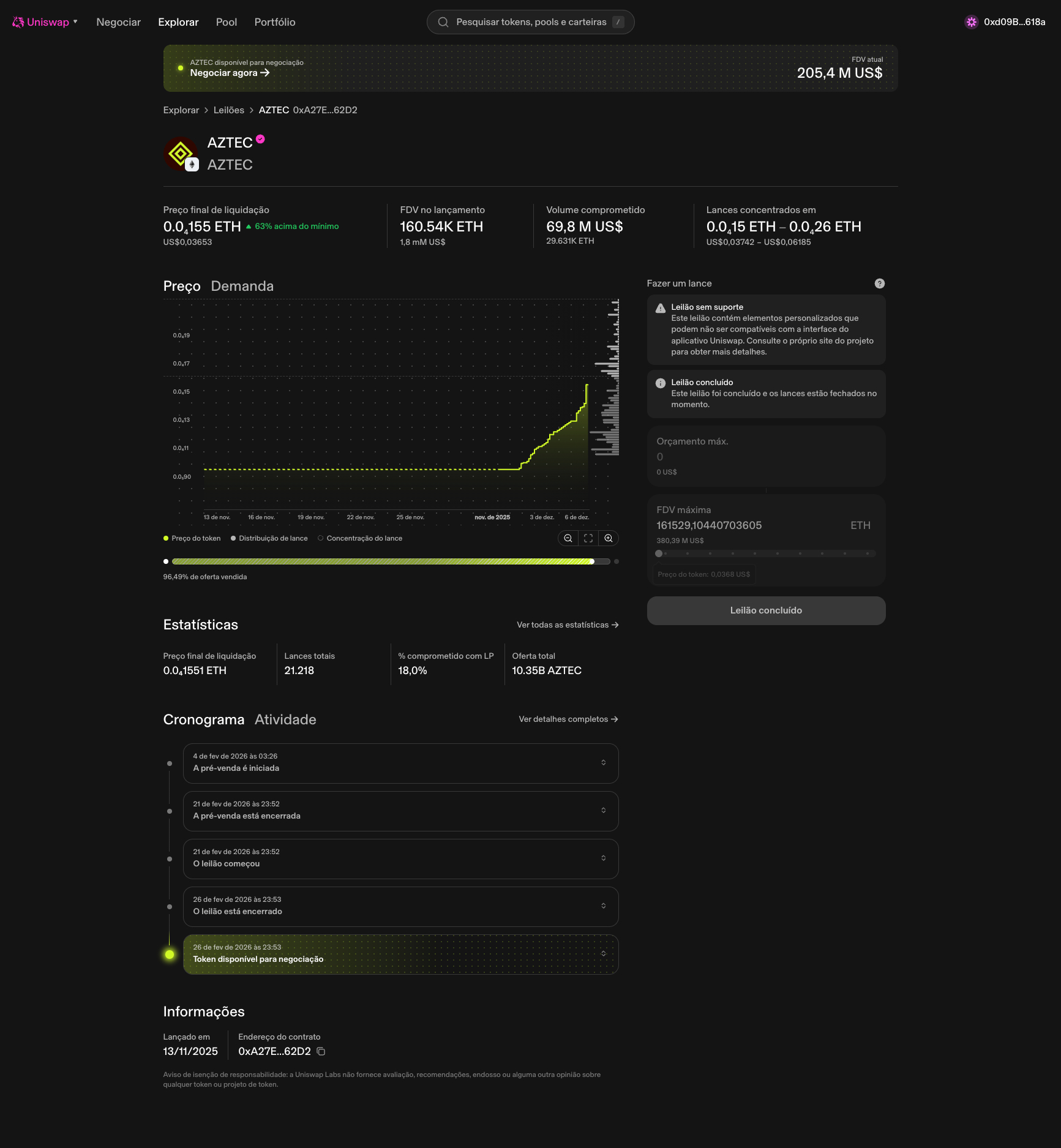This screenshot has width=1061, height=1148.
Task: Open the Negociar menu
Action: (118, 22)
